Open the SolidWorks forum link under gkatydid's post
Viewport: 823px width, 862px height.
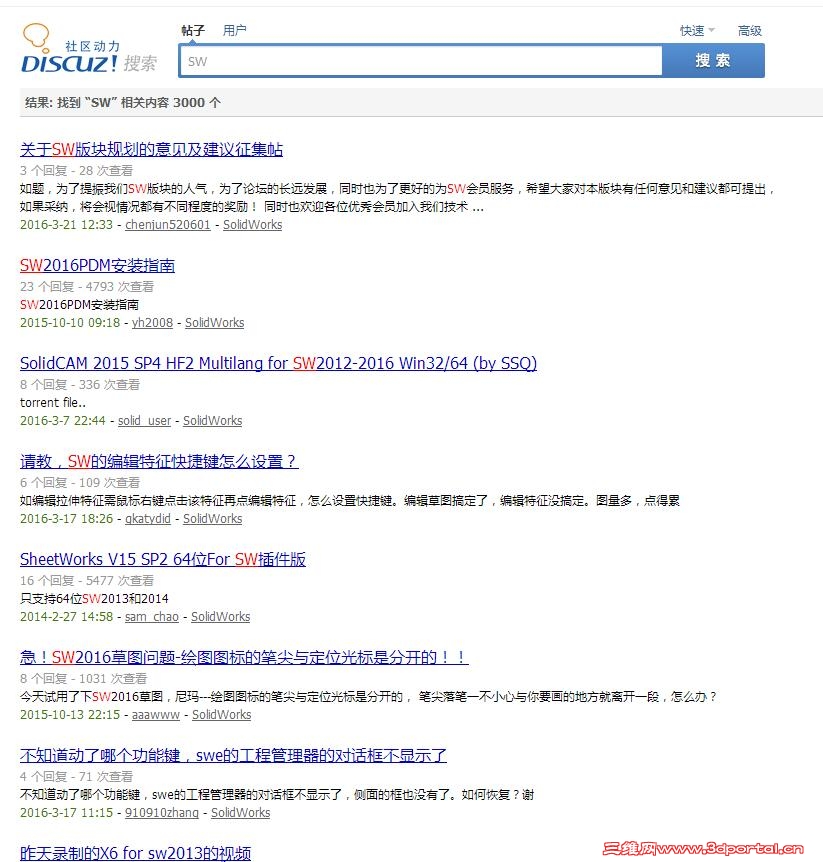pyautogui.click(x=212, y=518)
